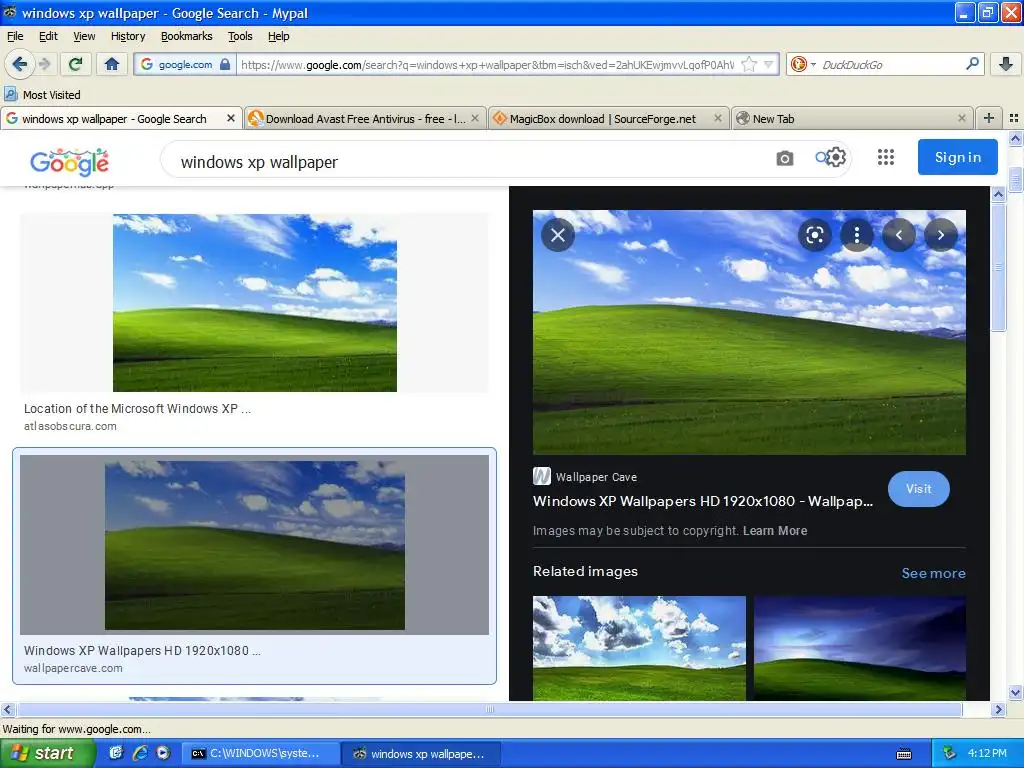Open the Wallpaper Cave source link
1024x768 pixels.
pyautogui.click(x=585, y=477)
